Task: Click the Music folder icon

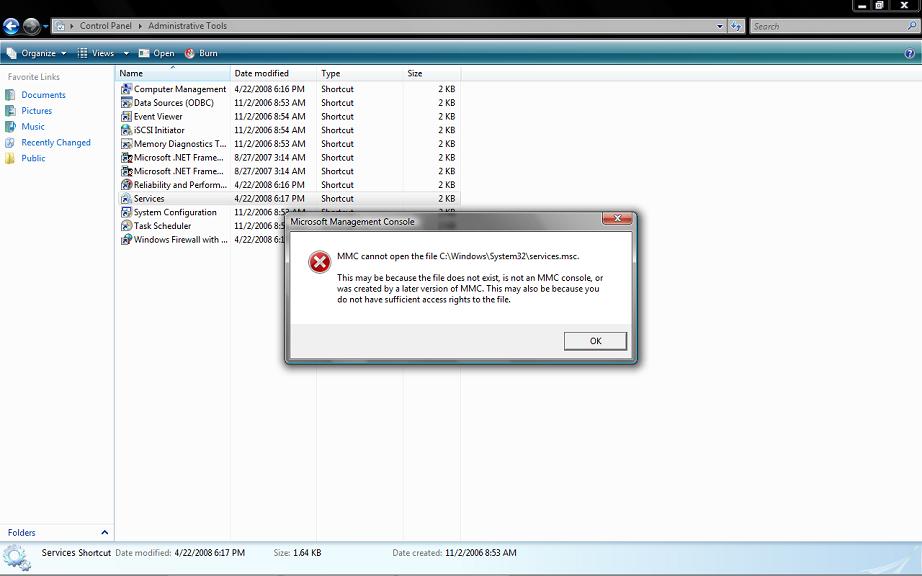Action: [x=10, y=126]
